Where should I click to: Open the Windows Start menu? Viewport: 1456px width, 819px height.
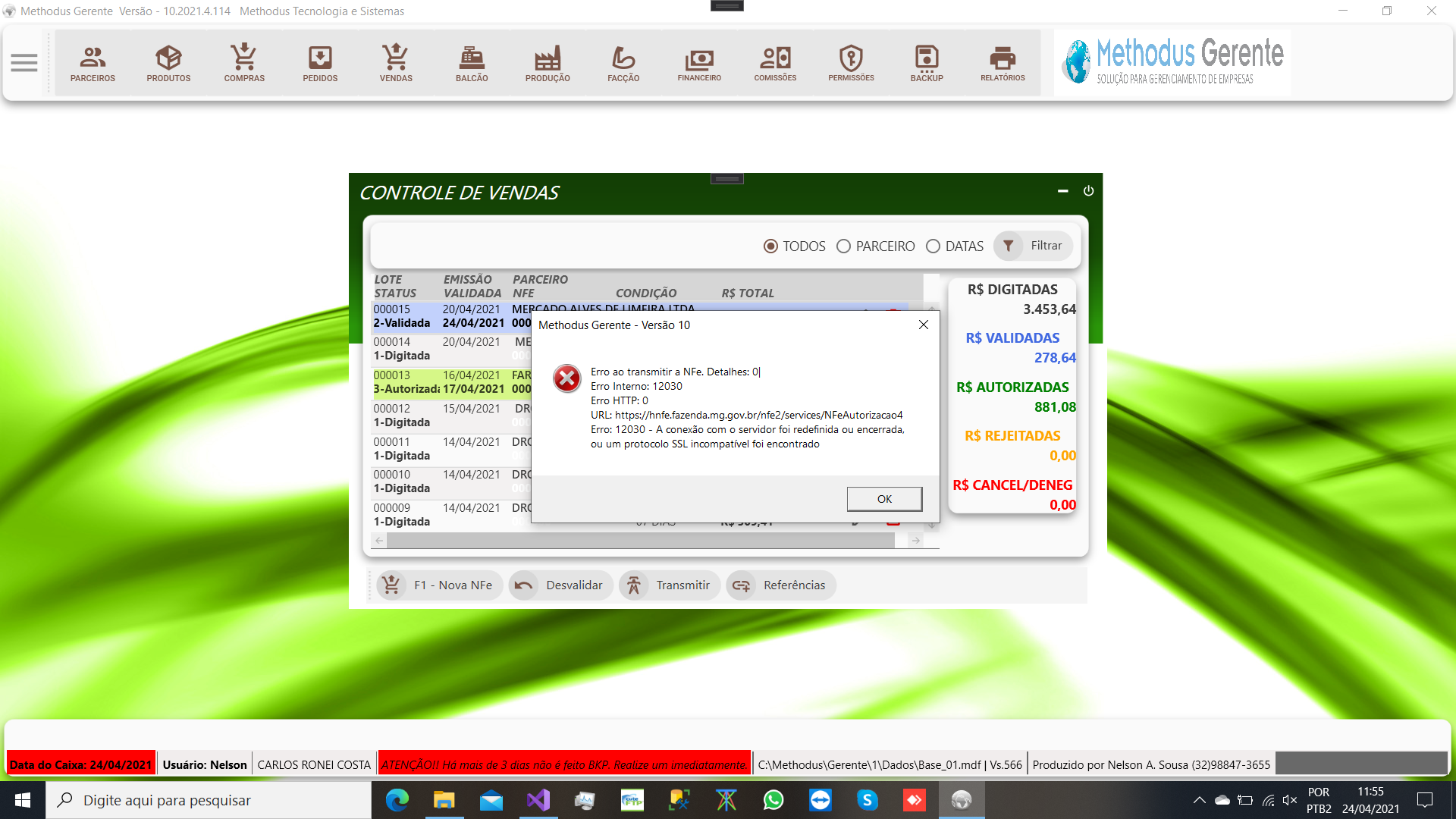[23, 800]
